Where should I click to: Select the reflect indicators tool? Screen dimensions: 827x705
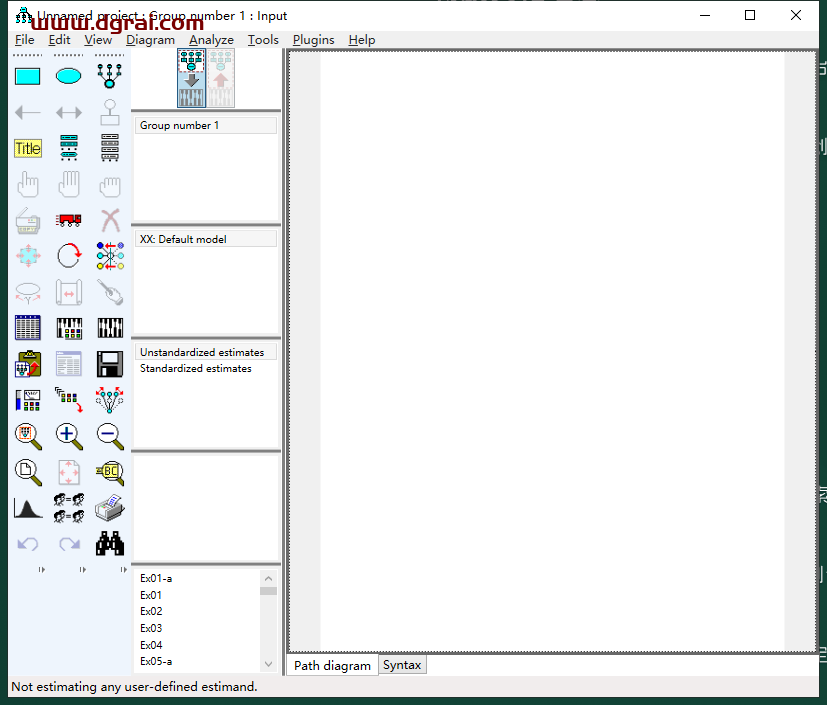pyautogui.click(x=110, y=256)
